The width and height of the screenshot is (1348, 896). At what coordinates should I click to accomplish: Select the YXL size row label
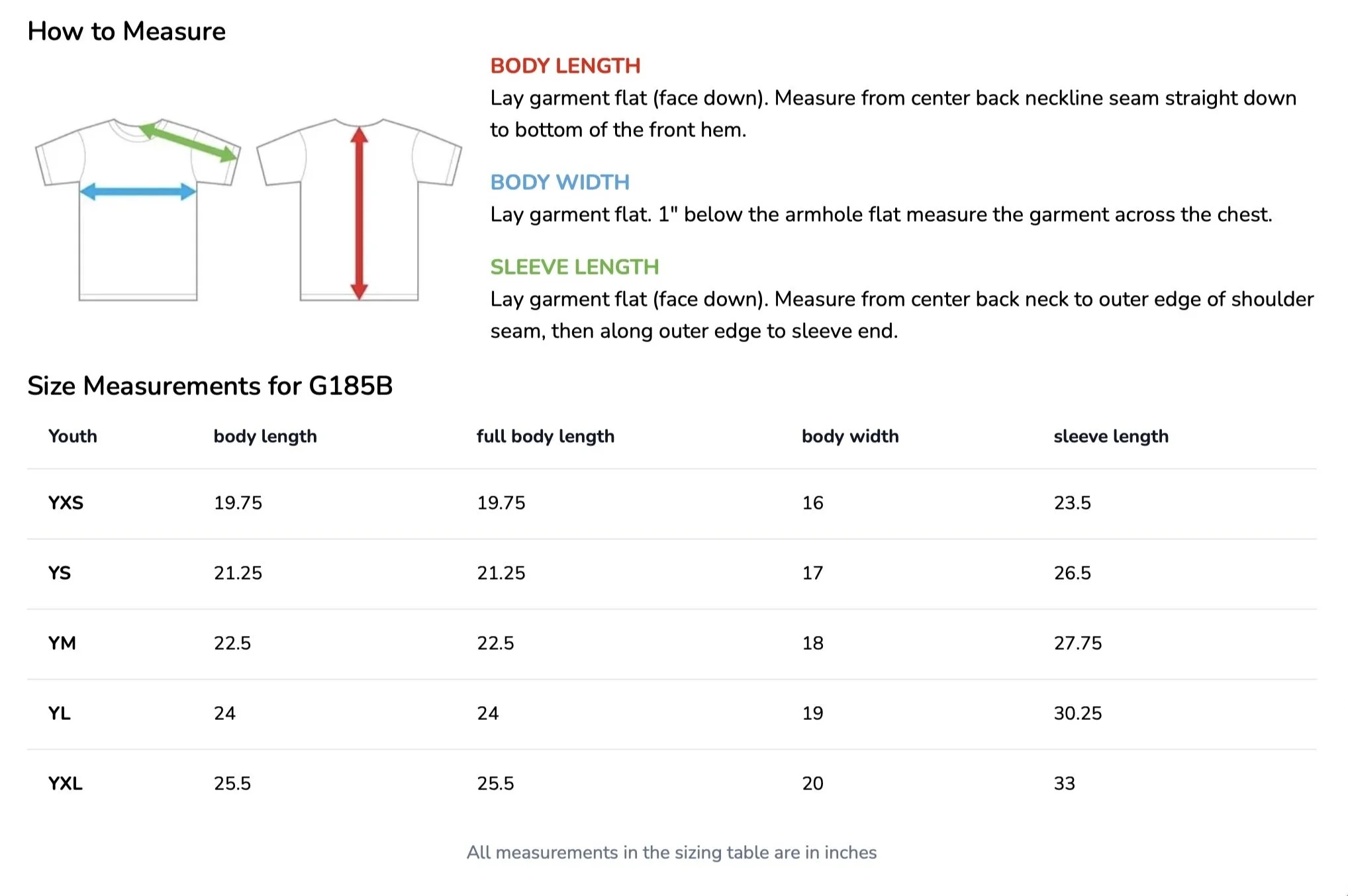click(x=65, y=784)
